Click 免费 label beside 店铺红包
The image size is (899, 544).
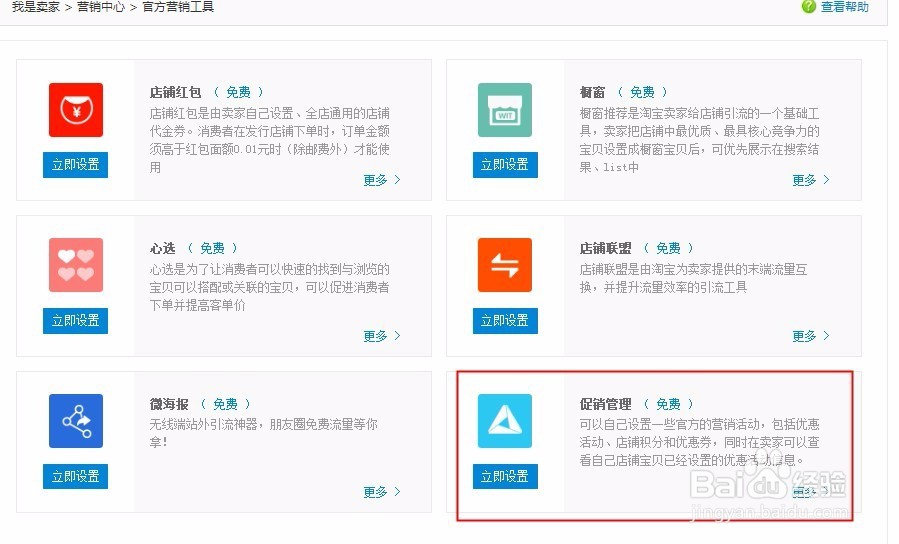pos(238,92)
